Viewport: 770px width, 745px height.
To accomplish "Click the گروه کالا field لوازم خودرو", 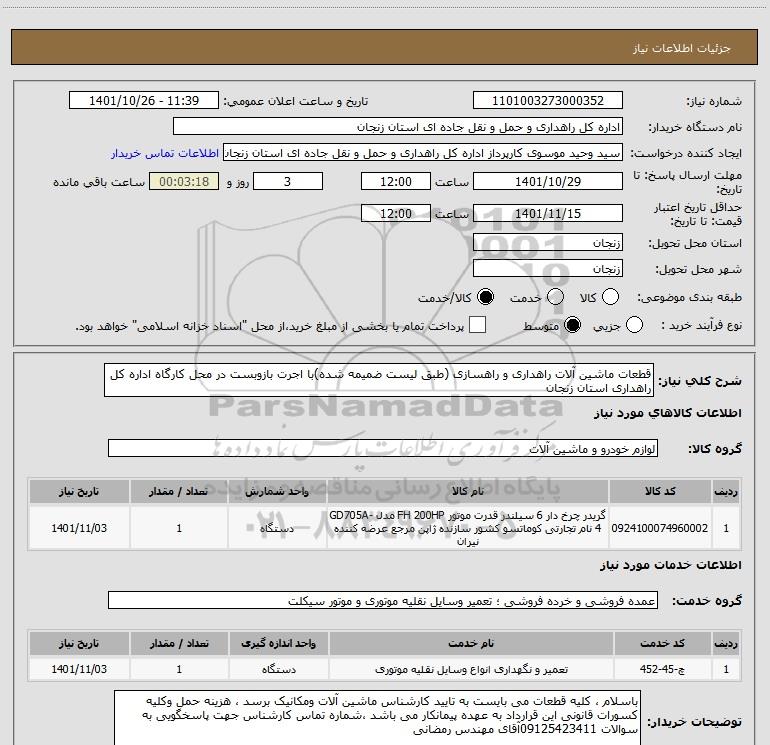I will (x=383, y=448).
